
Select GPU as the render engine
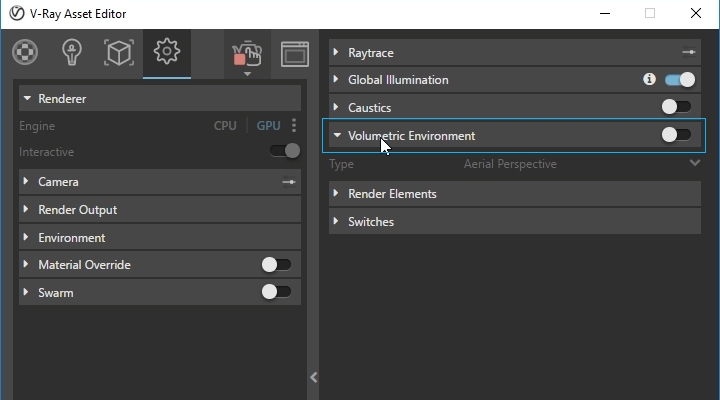[269, 126]
